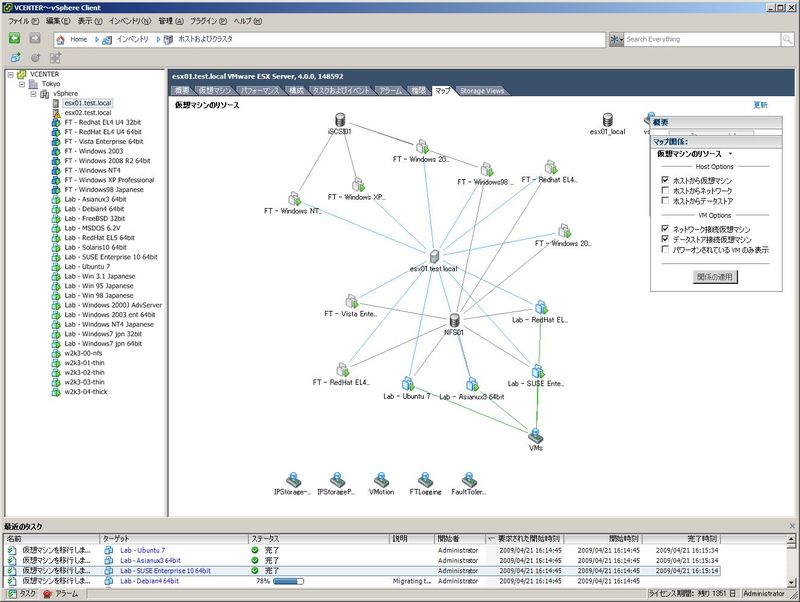Select Lab - FreeBSD 32bit in the tree
800x602 pixels.
94,218
